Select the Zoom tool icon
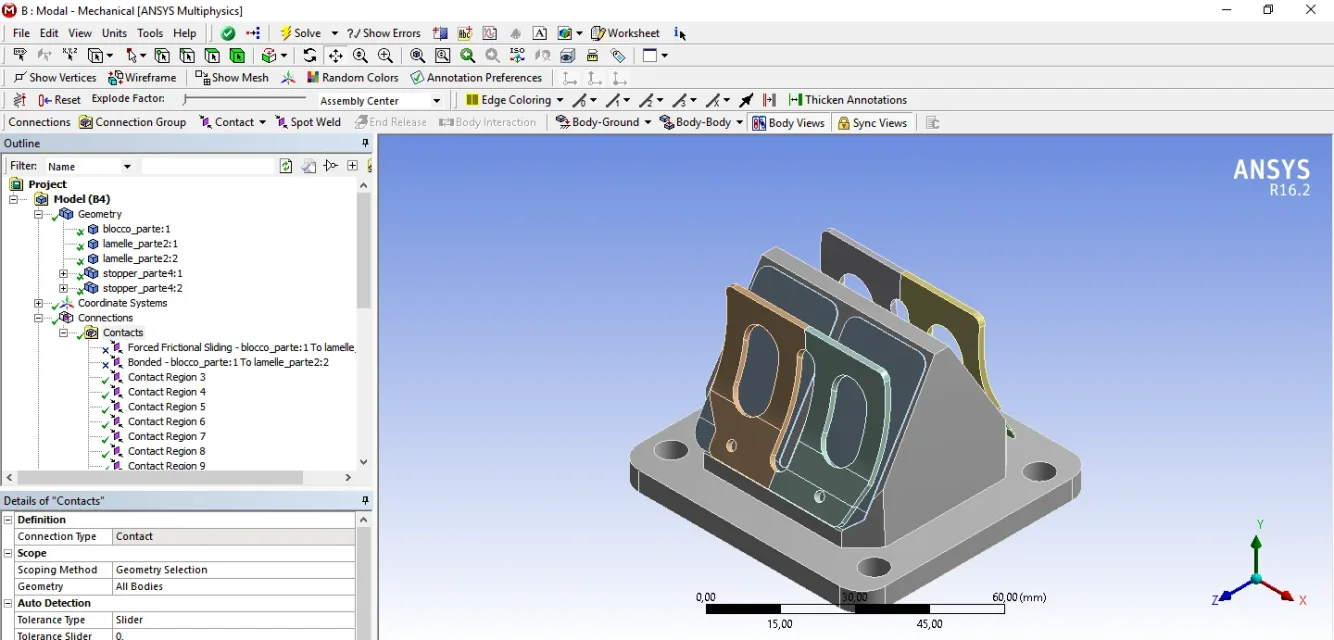Viewport: 1334px width, 640px height. tap(360, 56)
